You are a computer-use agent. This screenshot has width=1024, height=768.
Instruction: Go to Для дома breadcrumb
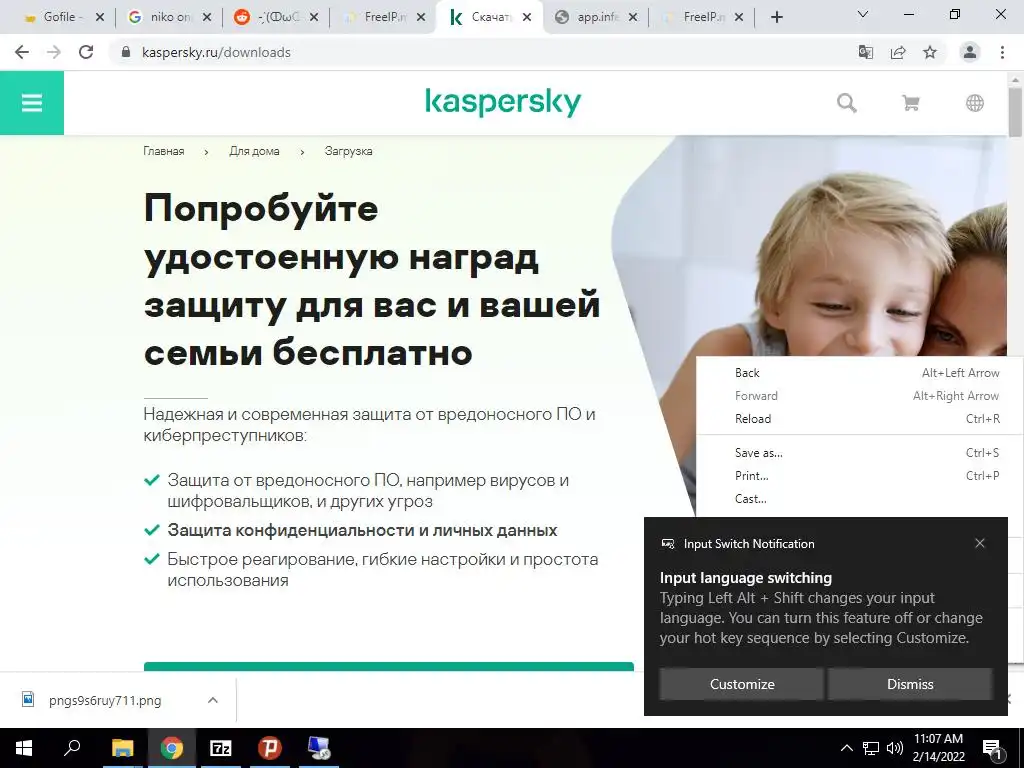tap(254, 151)
